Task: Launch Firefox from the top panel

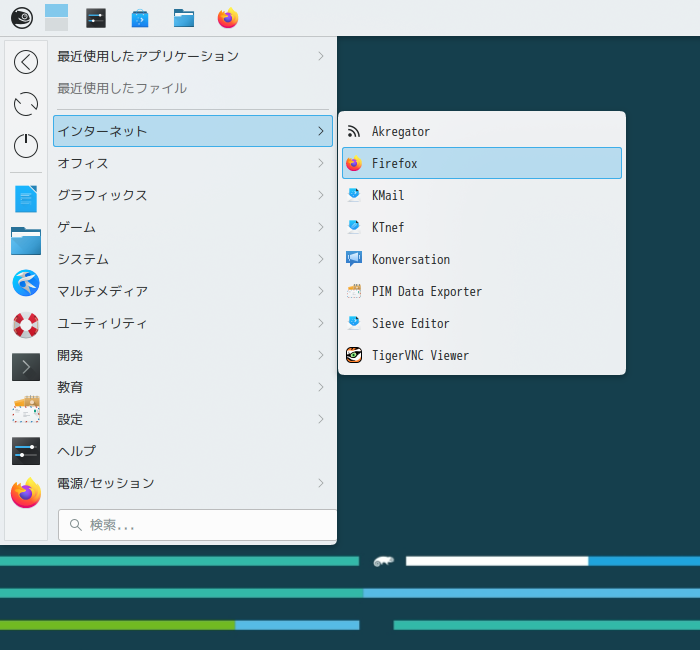Action: click(228, 18)
